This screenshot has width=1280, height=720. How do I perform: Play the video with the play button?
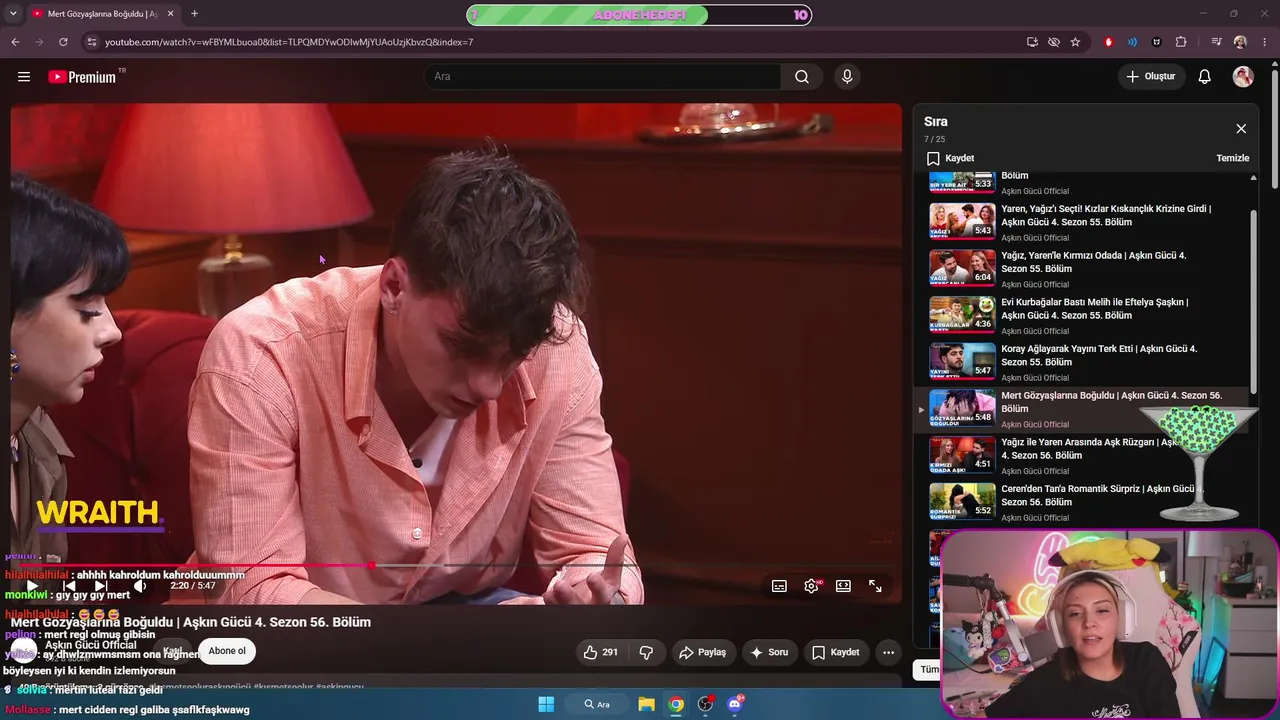point(32,586)
